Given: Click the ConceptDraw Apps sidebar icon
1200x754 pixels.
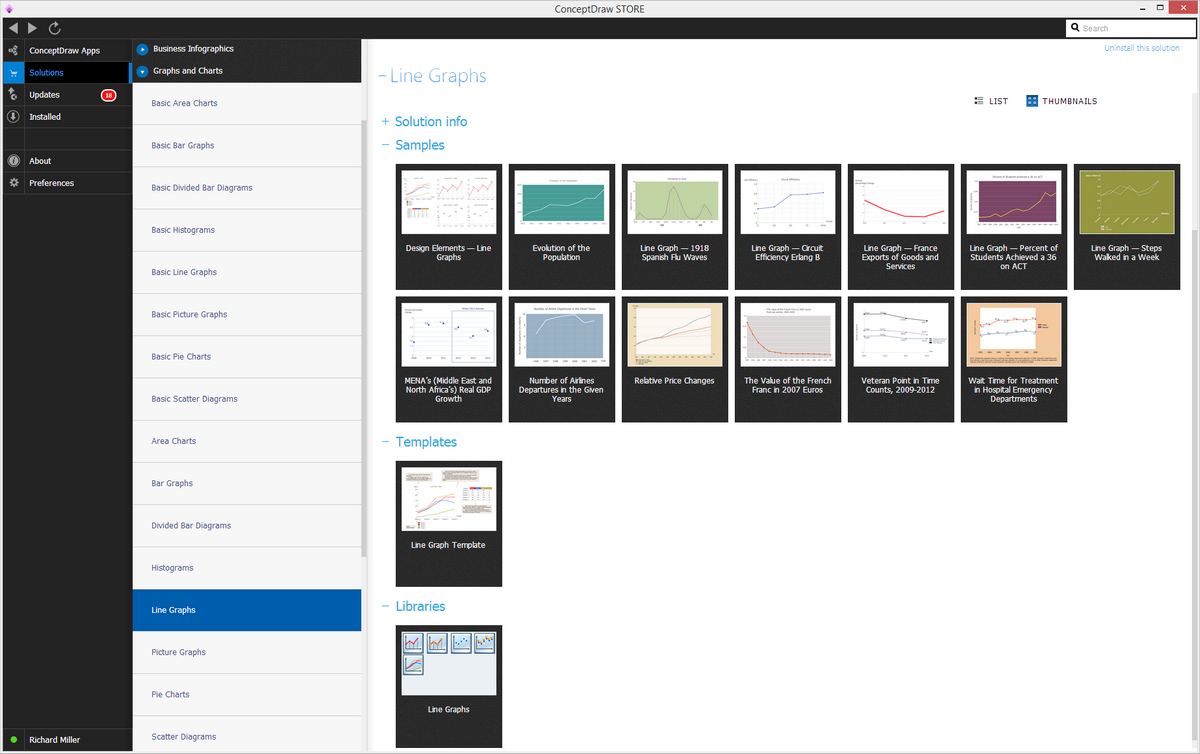Looking at the screenshot, I should pyautogui.click(x=12, y=50).
